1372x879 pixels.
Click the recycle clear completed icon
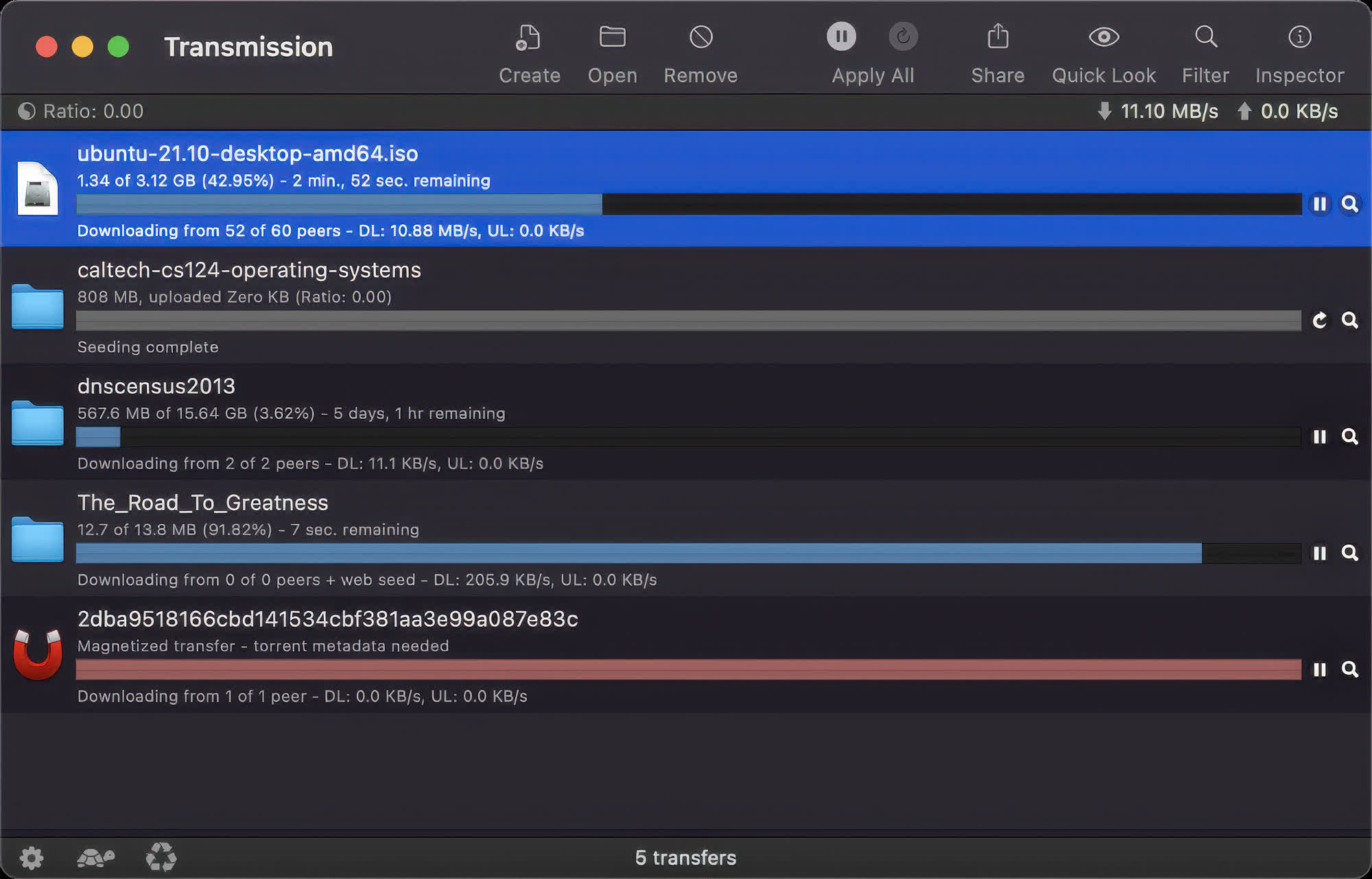(161, 857)
